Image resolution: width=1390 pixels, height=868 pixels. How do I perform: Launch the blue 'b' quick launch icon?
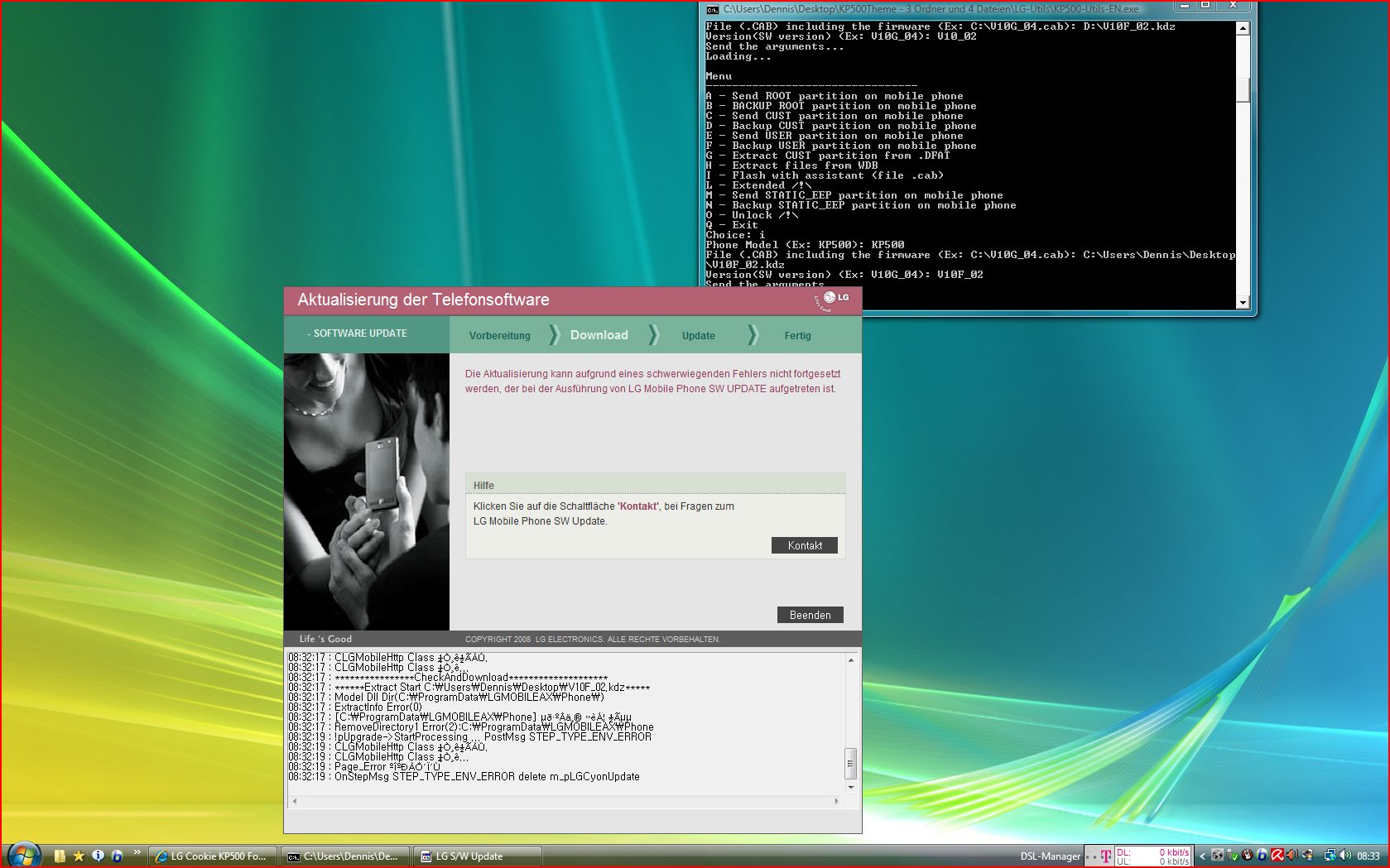pos(117,856)
